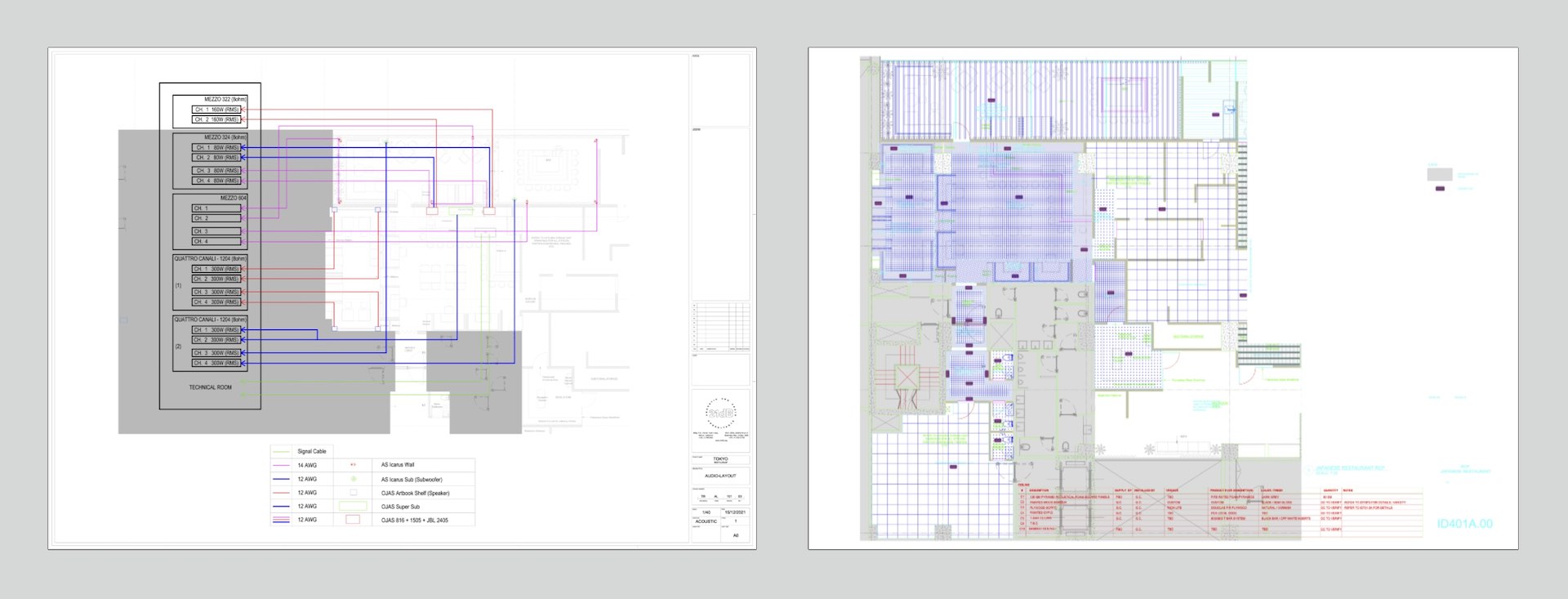
Task: Click the 15/12/2021 date field
Action: click(735, 512)
